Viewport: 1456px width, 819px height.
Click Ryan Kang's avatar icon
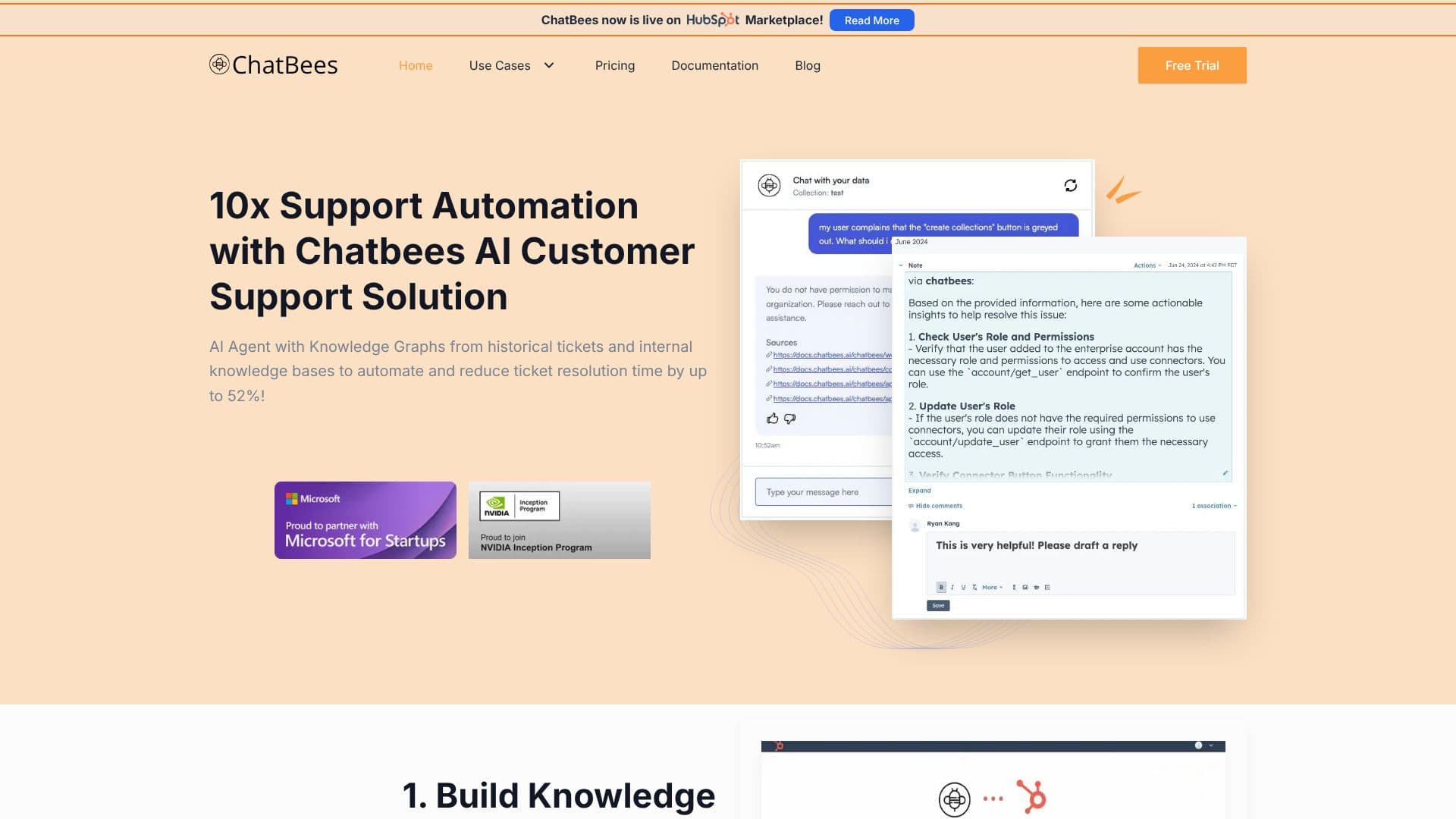tap(915, 526)
